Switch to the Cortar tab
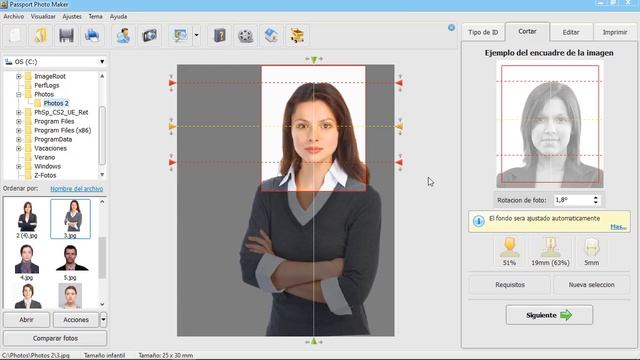This screenshot has width=640, height=360. (x=527, y=31)
